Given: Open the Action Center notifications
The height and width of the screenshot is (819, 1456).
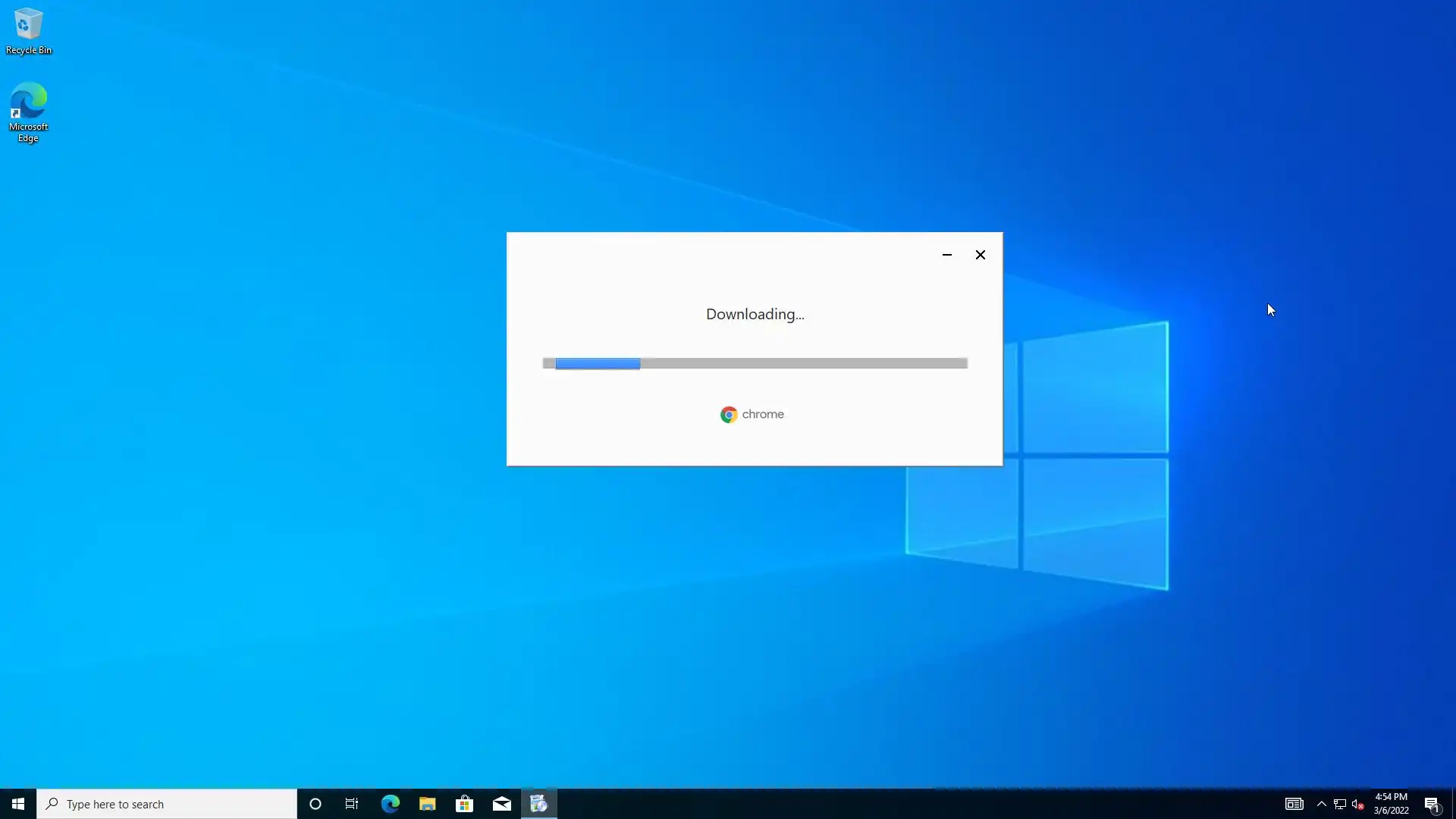Looking at the screenshot, I should [x=1432, y=804].
